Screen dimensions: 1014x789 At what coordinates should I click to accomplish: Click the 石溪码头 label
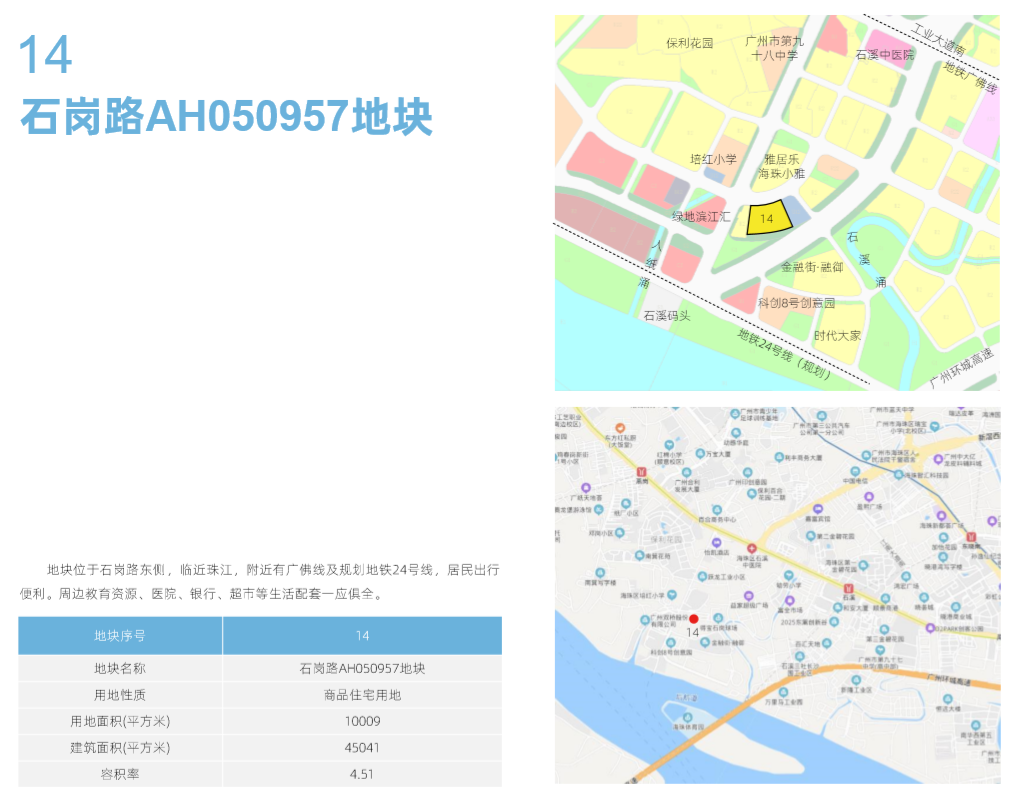(x=667, y=316)
